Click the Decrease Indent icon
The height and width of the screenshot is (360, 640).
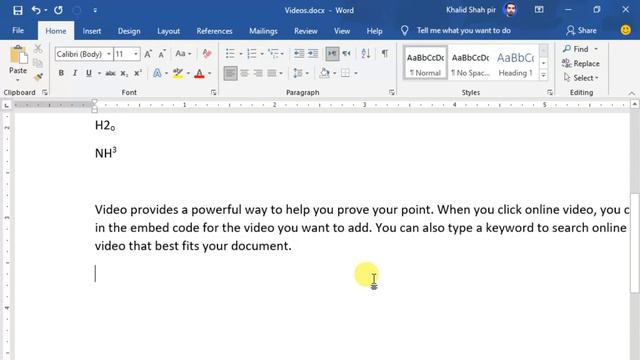coord(299,53)
